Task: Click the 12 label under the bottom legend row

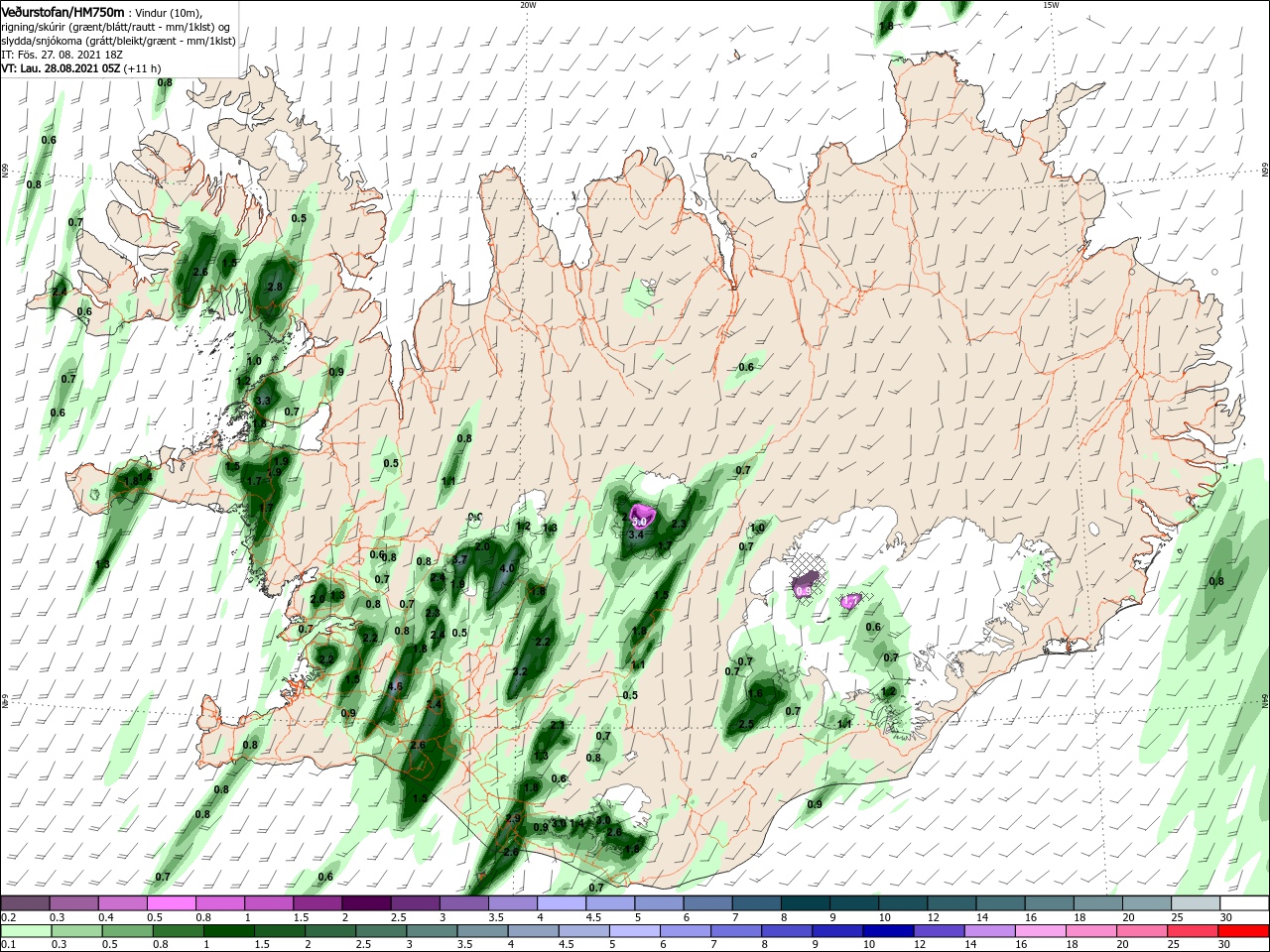Action: (919, 945)
